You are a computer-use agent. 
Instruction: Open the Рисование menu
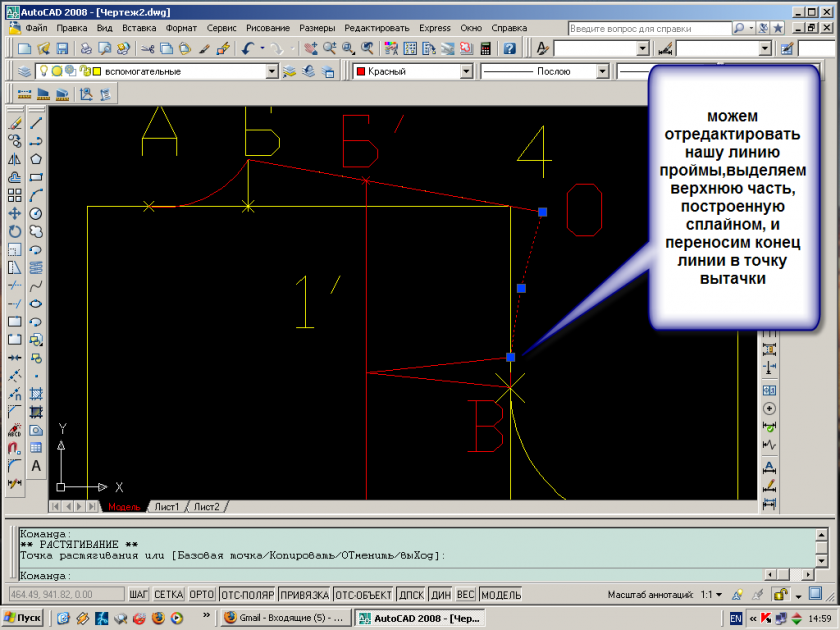pyautogui.click(x=267, y=28)
